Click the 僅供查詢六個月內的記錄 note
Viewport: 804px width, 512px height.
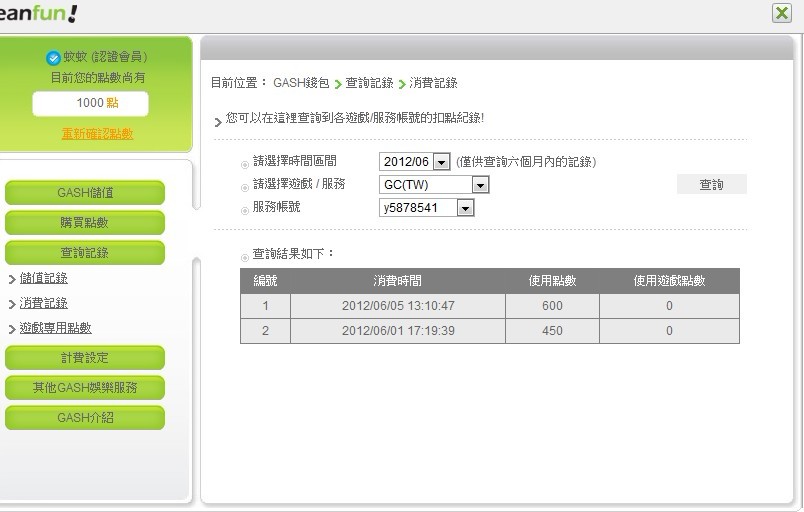click(x=526, y=162)
